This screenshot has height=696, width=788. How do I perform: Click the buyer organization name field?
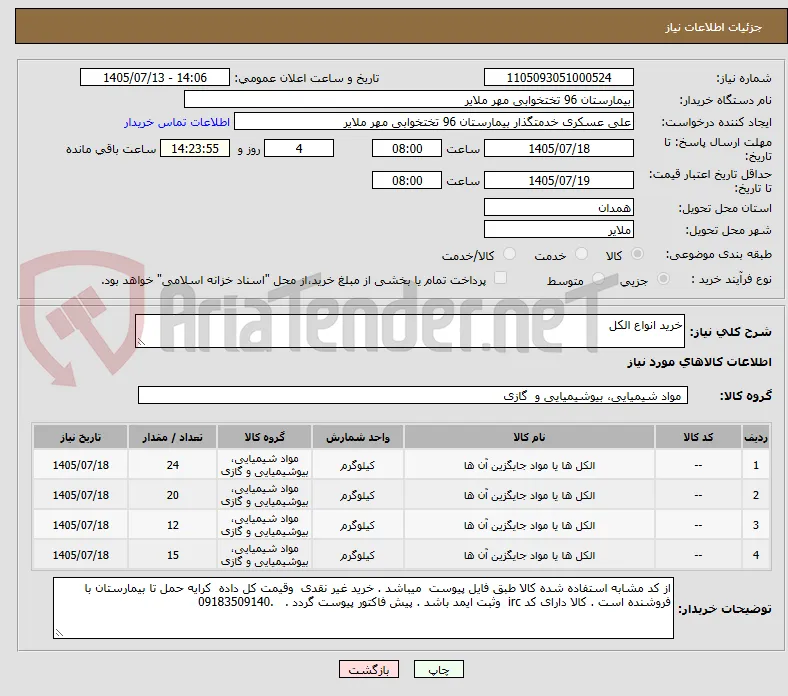(409, 100)
